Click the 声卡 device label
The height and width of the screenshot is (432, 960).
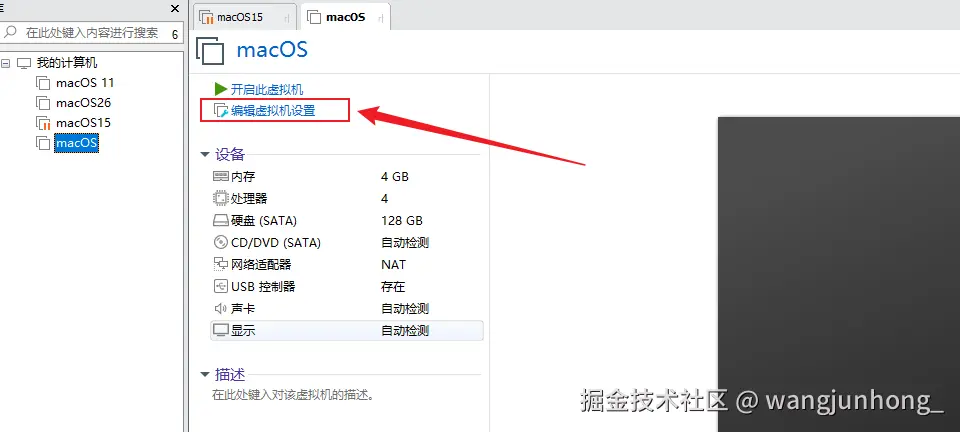click(x=243, y=309)
